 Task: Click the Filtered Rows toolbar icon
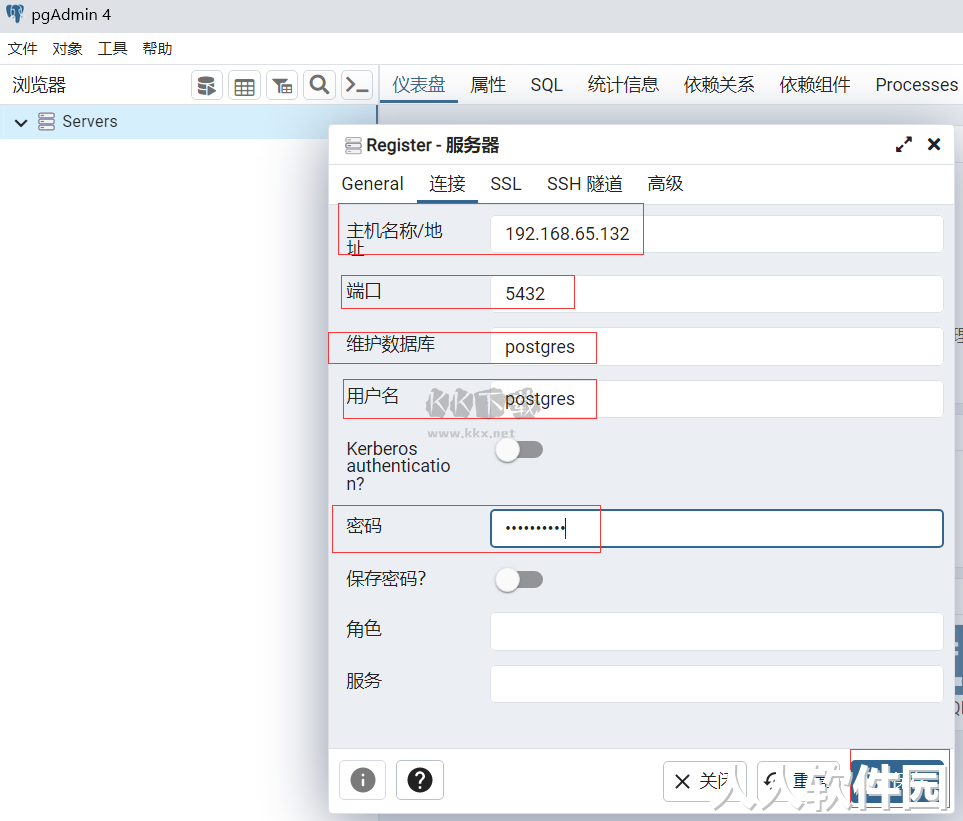282,85
